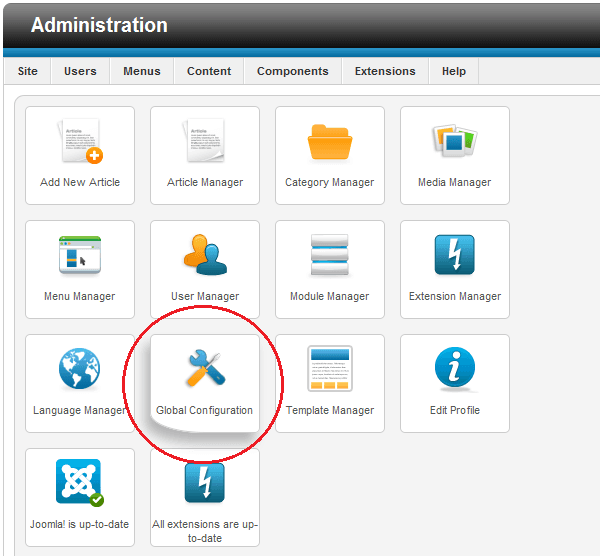Open the Edit Profile info icon

click(455, 369)
